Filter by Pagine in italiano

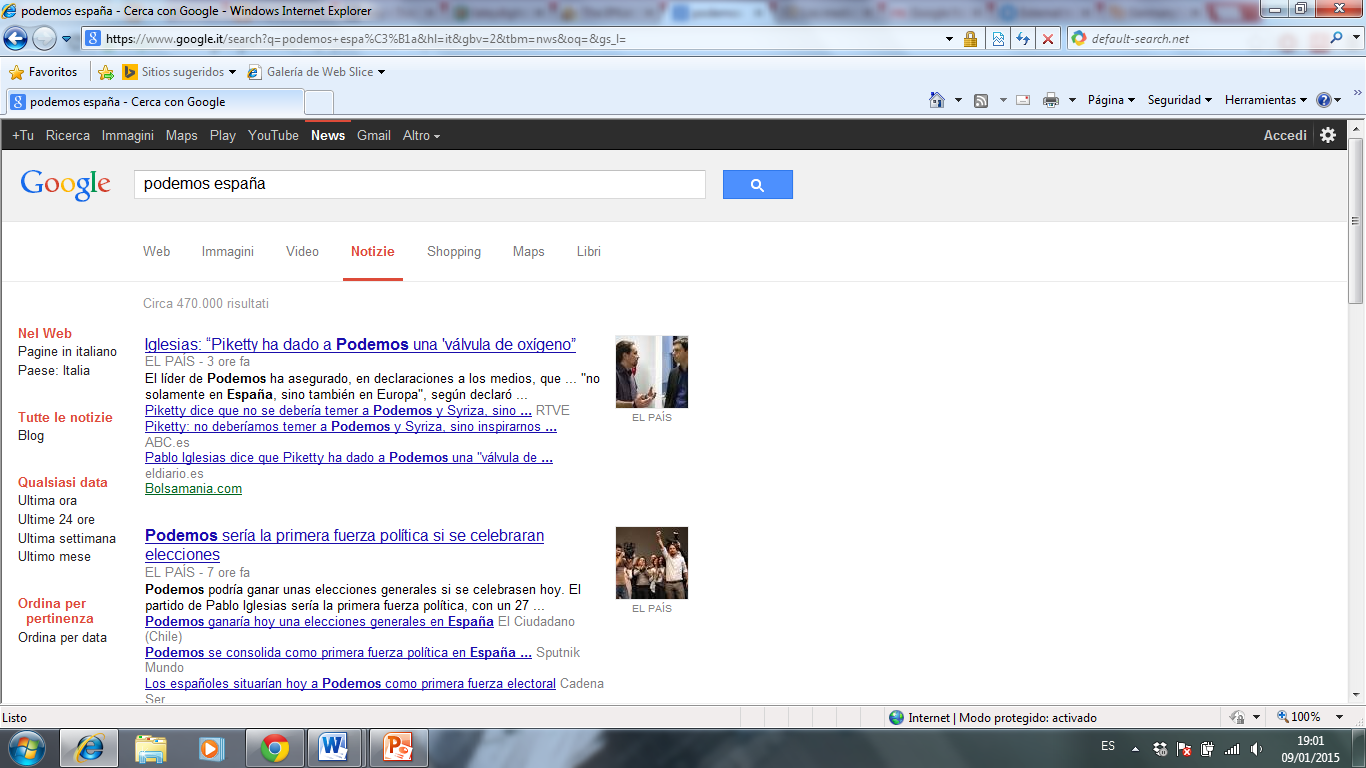(x=67, y=352)
